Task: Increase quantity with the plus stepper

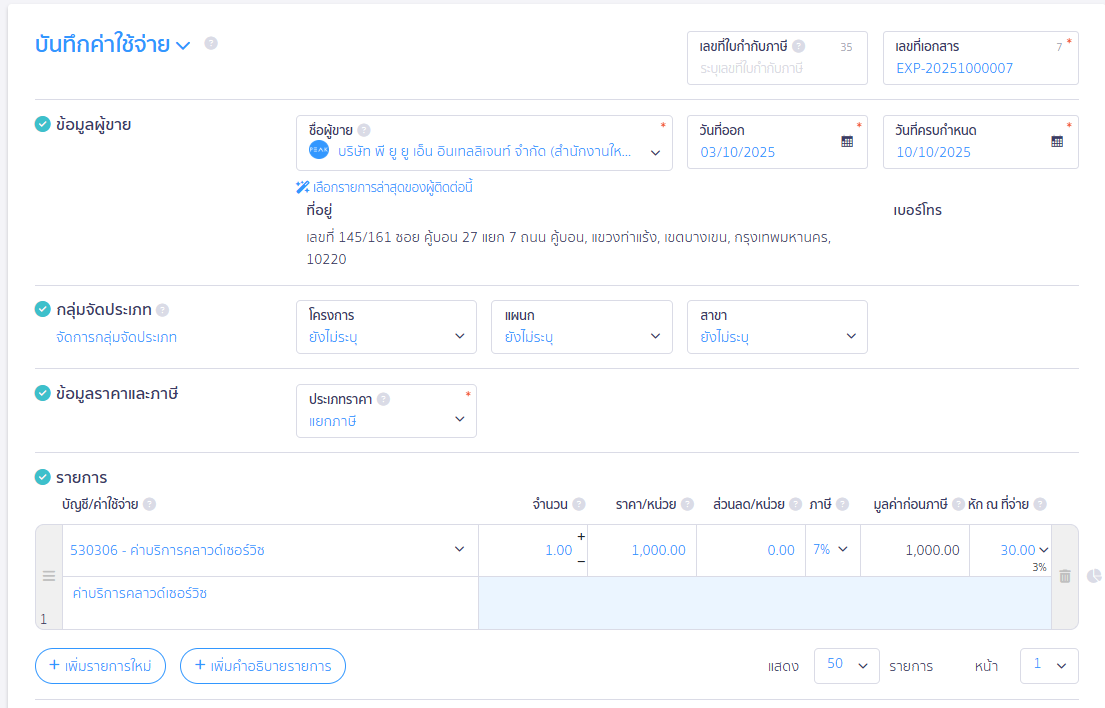Action: pyautogui.click(x=581, y=537)
